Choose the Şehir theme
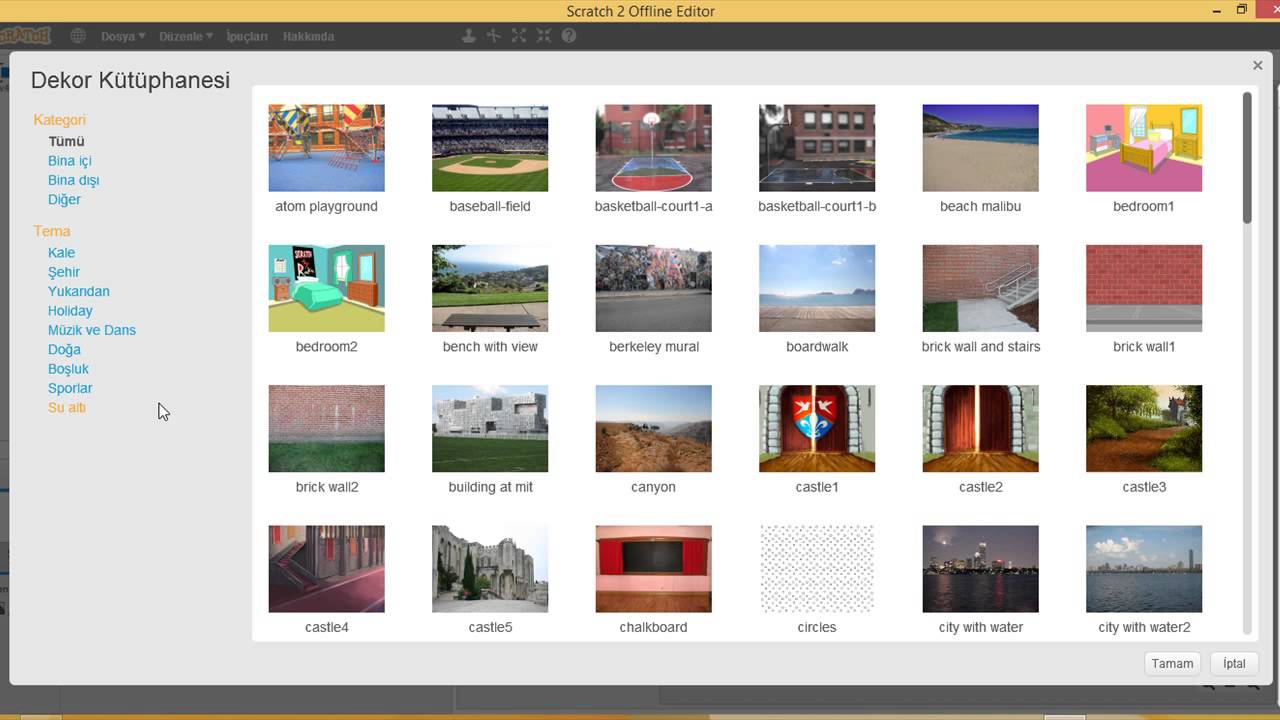 (x=64, y=272)
